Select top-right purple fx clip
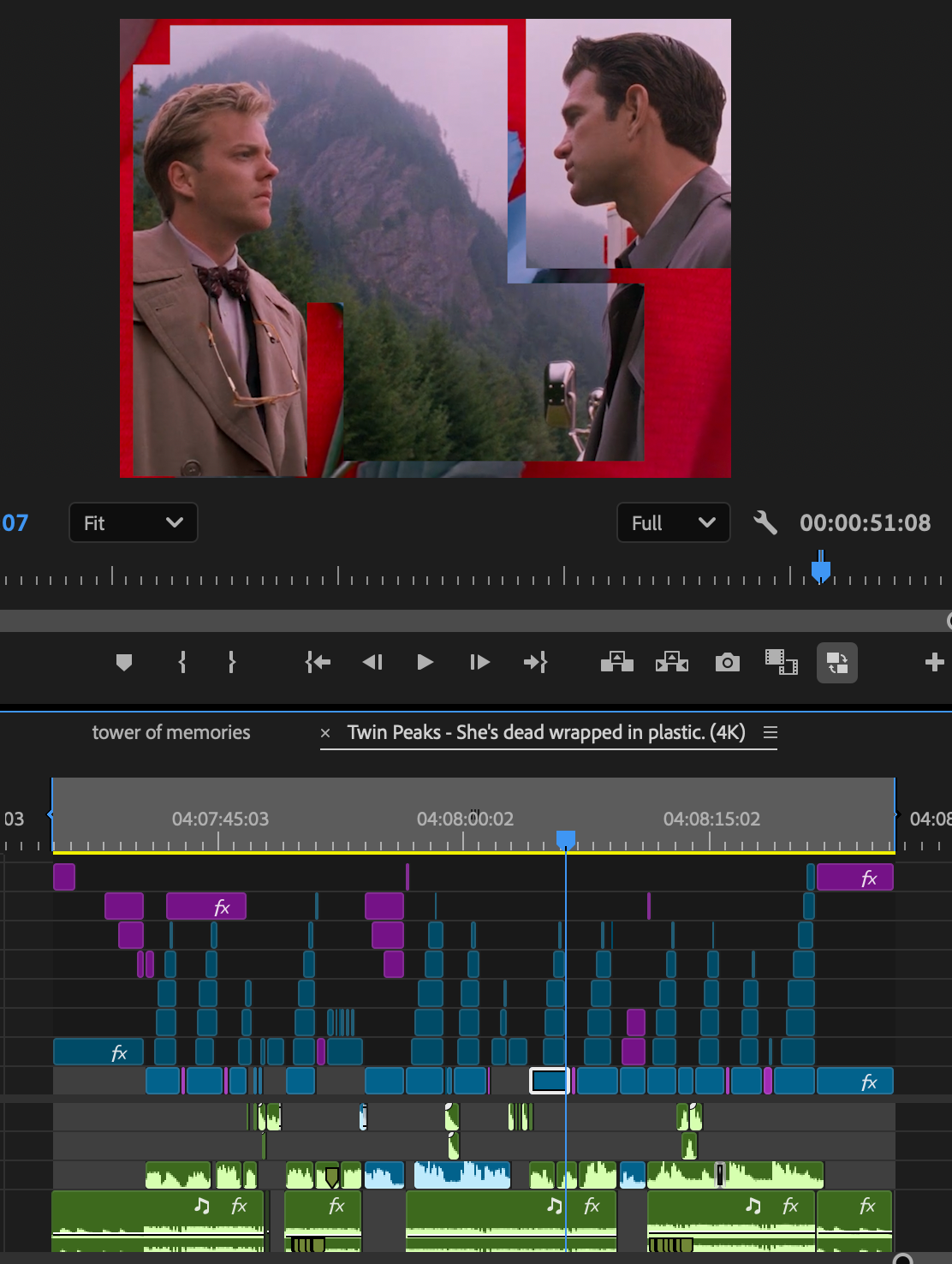952x1264 pixels. [x=855, y=877]
